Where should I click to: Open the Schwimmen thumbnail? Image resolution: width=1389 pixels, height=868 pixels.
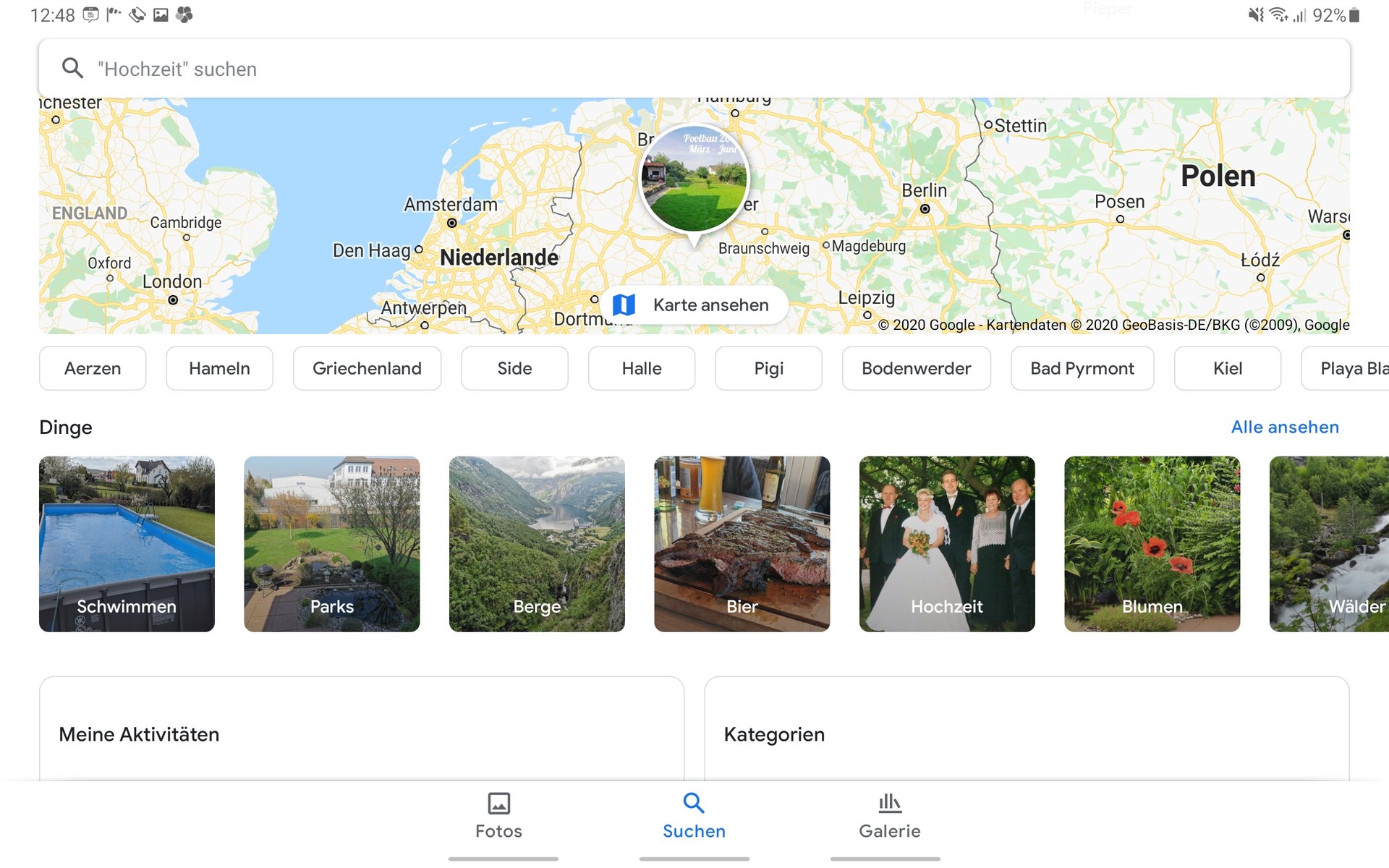click(x=127, y=544)
